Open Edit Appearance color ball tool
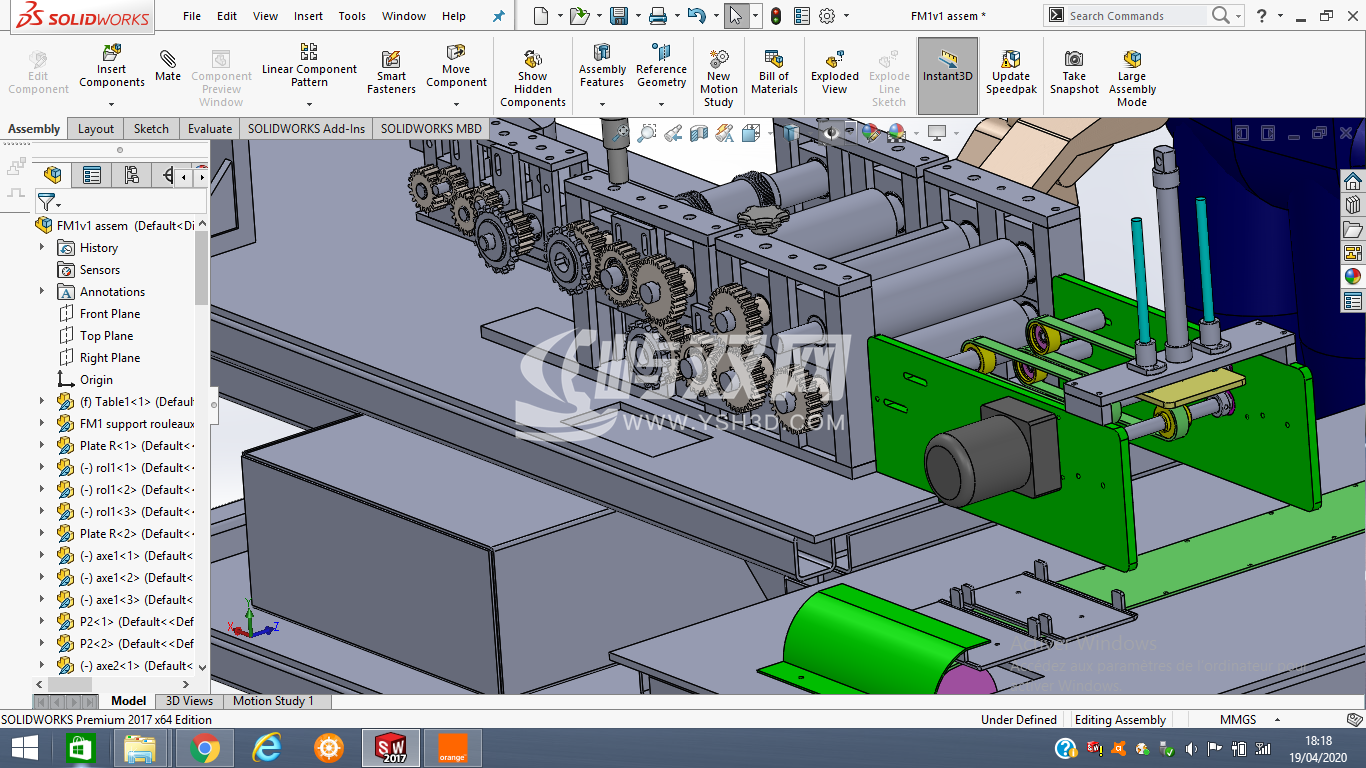The width and height of the screenshot is (1366, 768). tap(870, 132)
